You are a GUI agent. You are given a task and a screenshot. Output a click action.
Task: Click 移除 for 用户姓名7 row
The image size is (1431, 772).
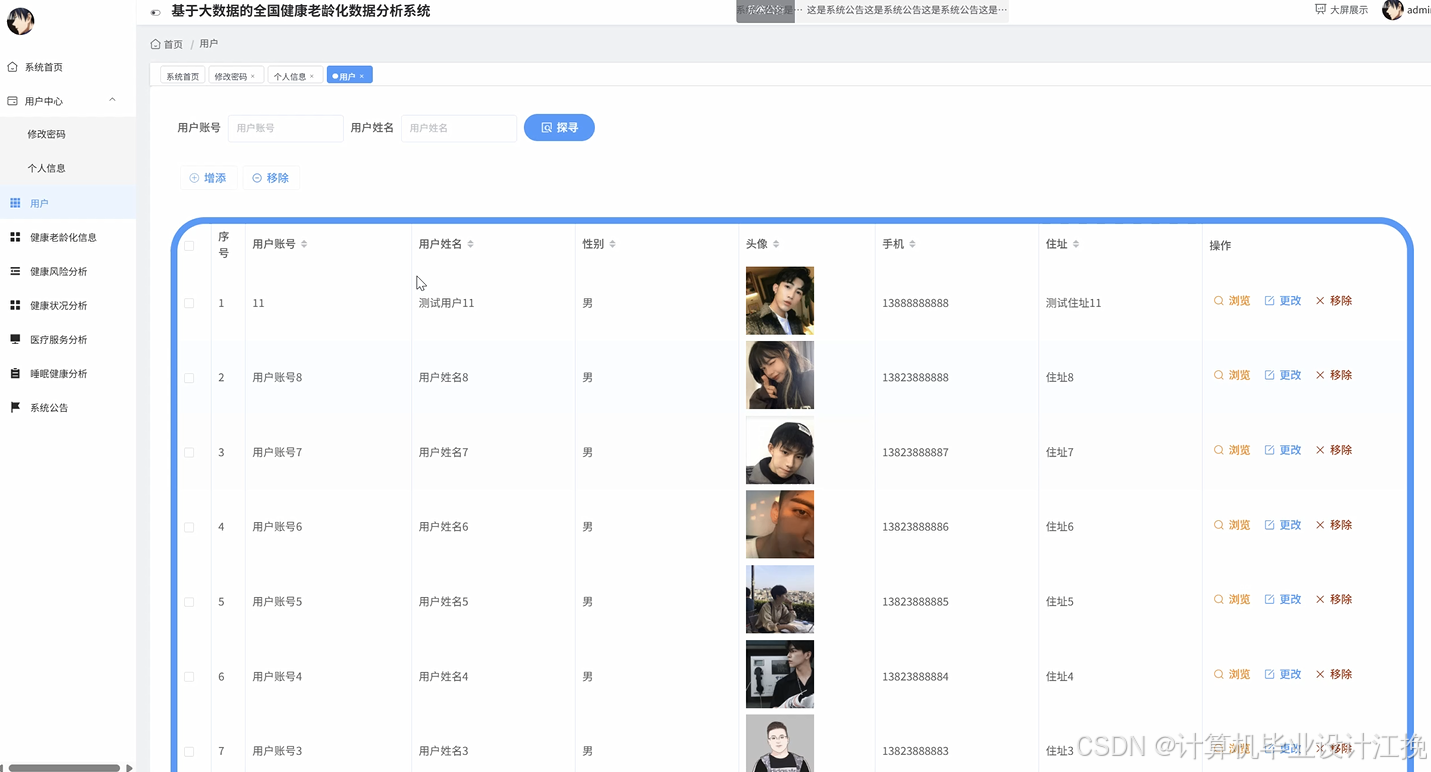pyautogui.click(x=1334, y=450)
